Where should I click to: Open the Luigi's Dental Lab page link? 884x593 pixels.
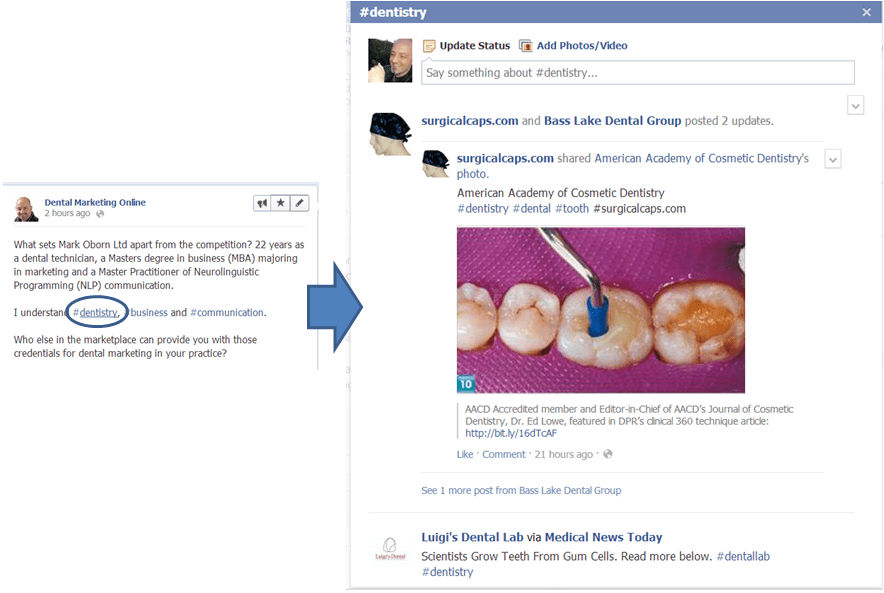tap(472, 537)
